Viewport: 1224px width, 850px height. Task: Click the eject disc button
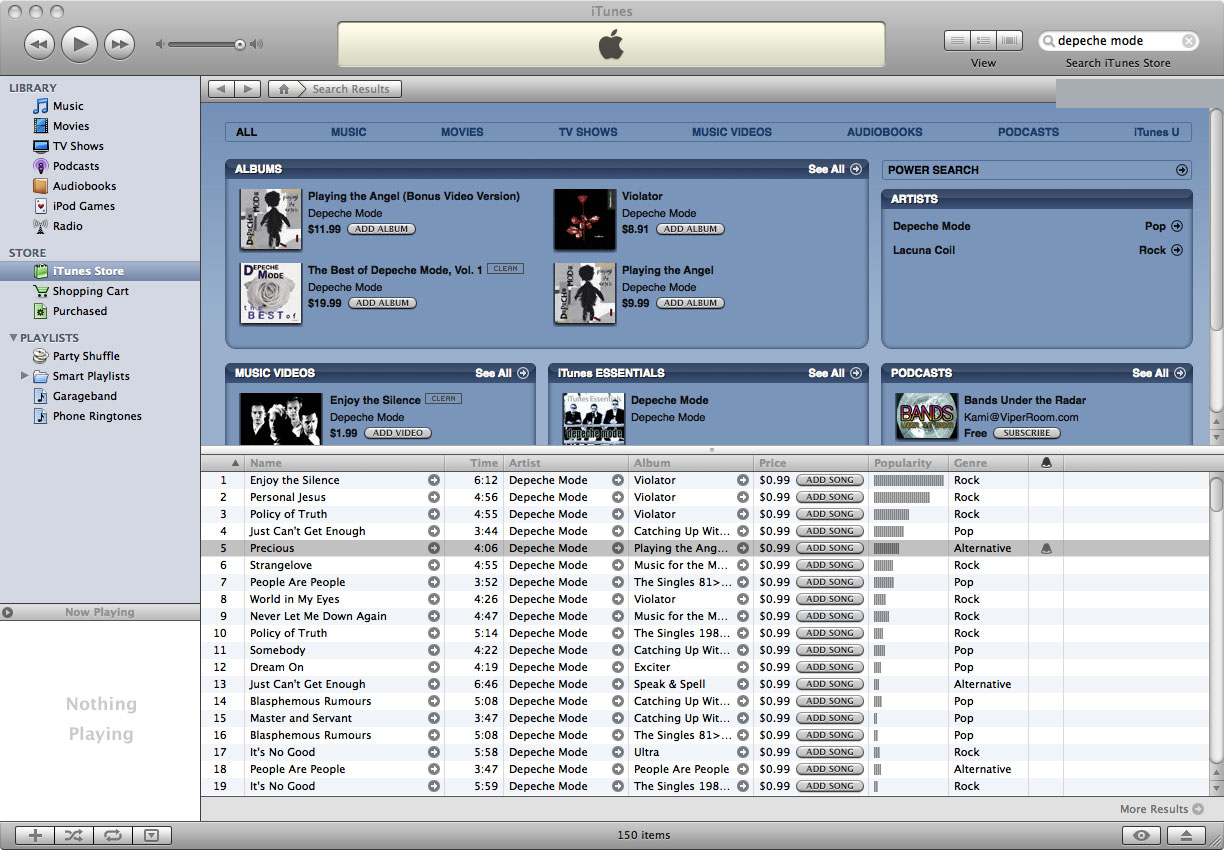pyautogui.click(x=1186, y=835)
